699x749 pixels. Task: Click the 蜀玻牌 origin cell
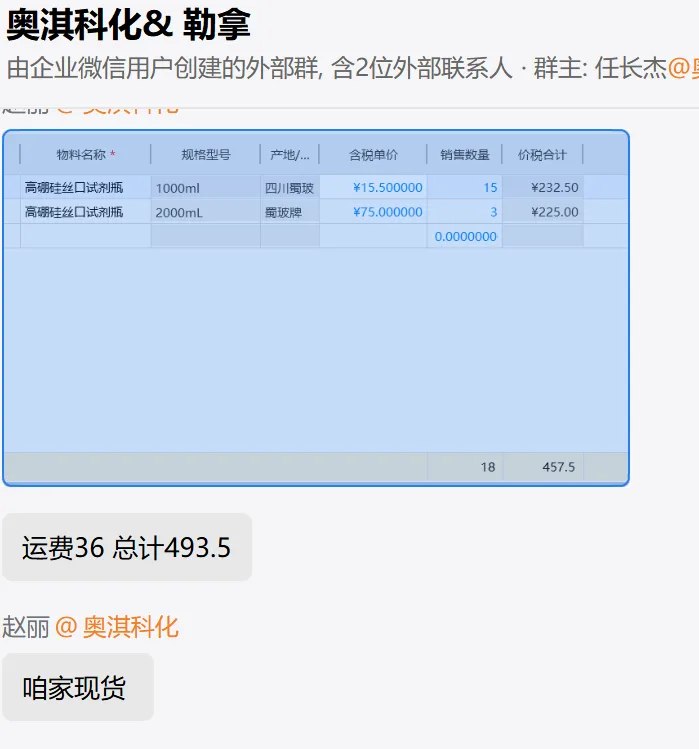pyautogui.click(x=290, y=212)
